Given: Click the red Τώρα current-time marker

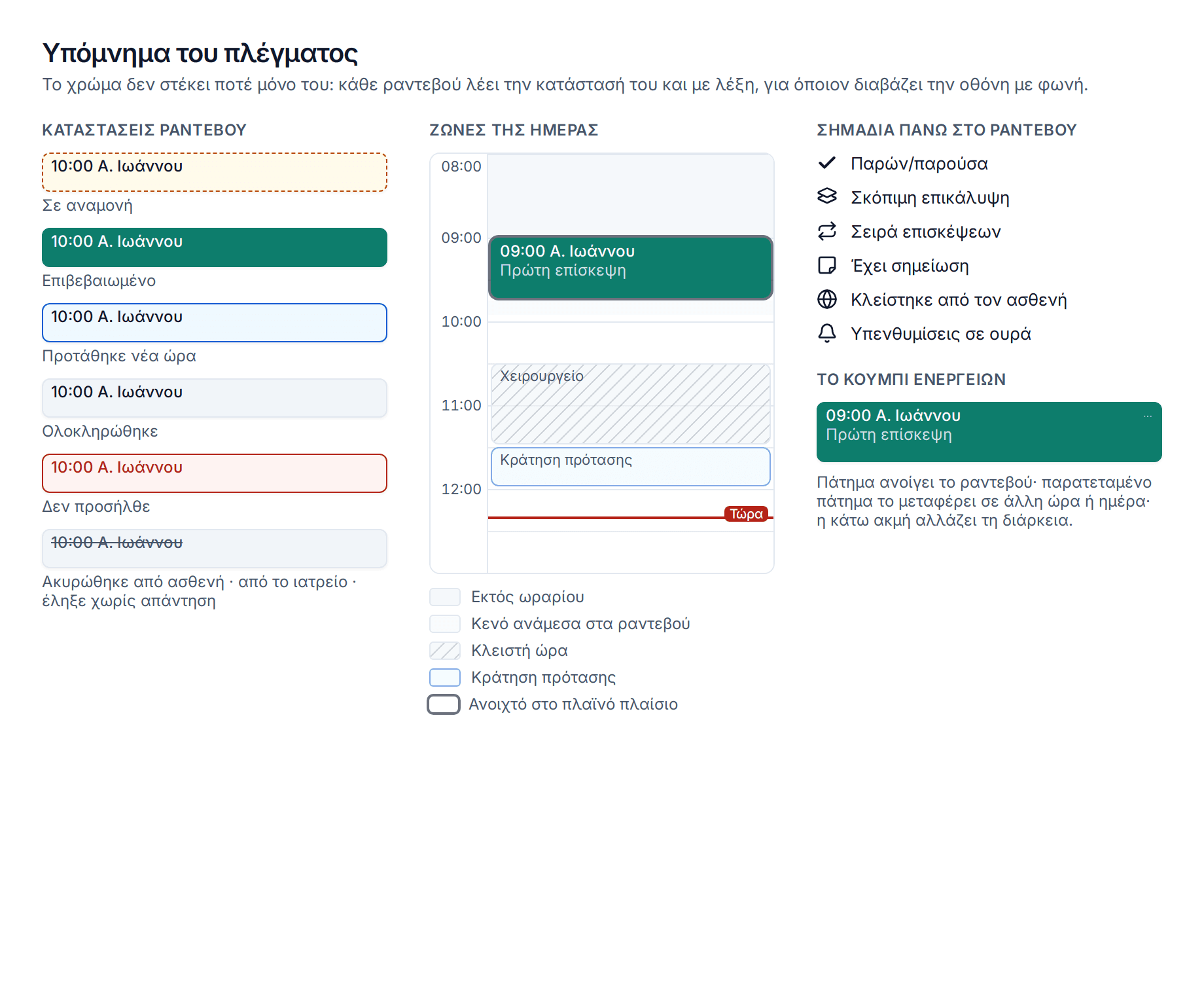Looking at the screenshot, I should coord(746,514).
